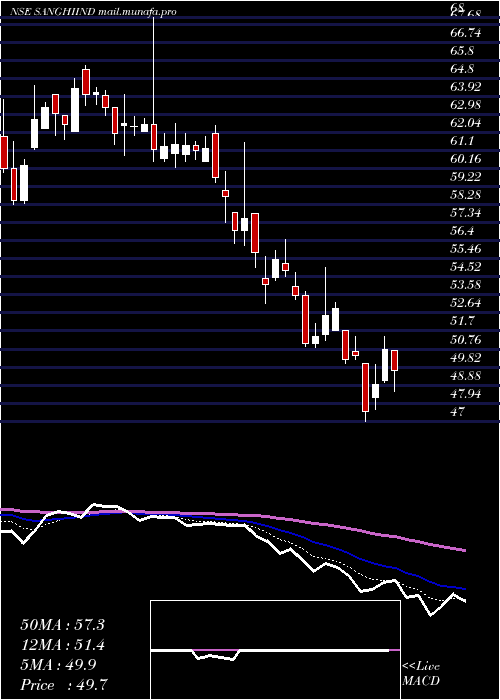Click the <<Live MACD label
The height and width of the screenshot is (700, 500).
(421, 674)
